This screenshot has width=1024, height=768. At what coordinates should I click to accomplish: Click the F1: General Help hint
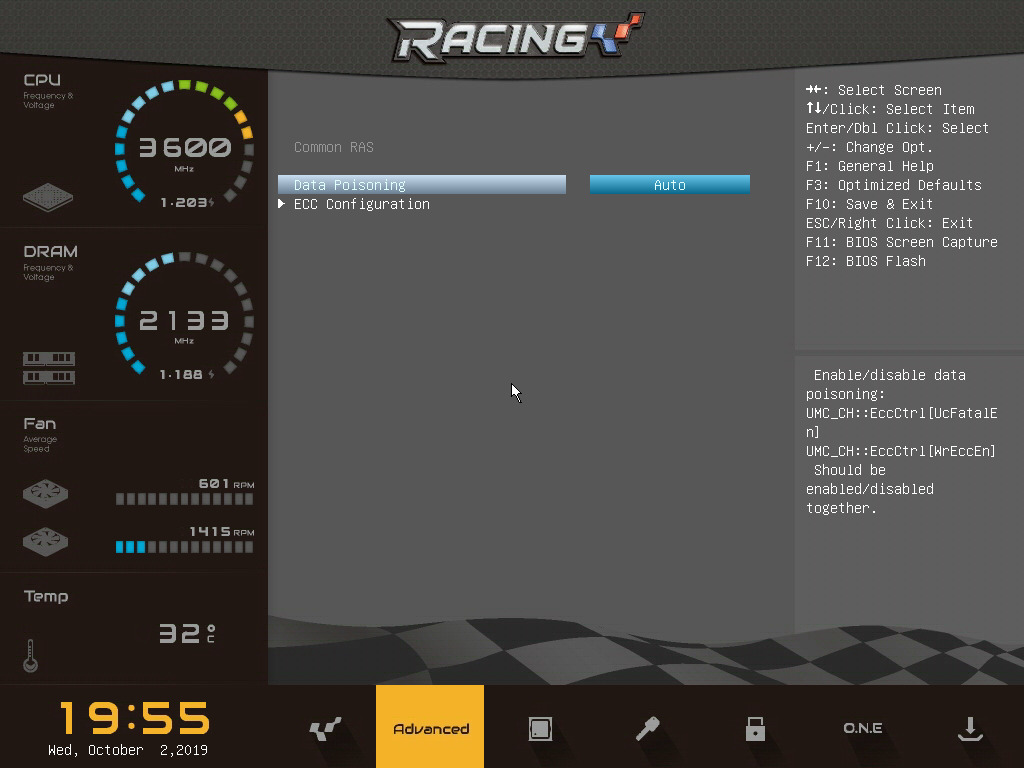point(870,166)
